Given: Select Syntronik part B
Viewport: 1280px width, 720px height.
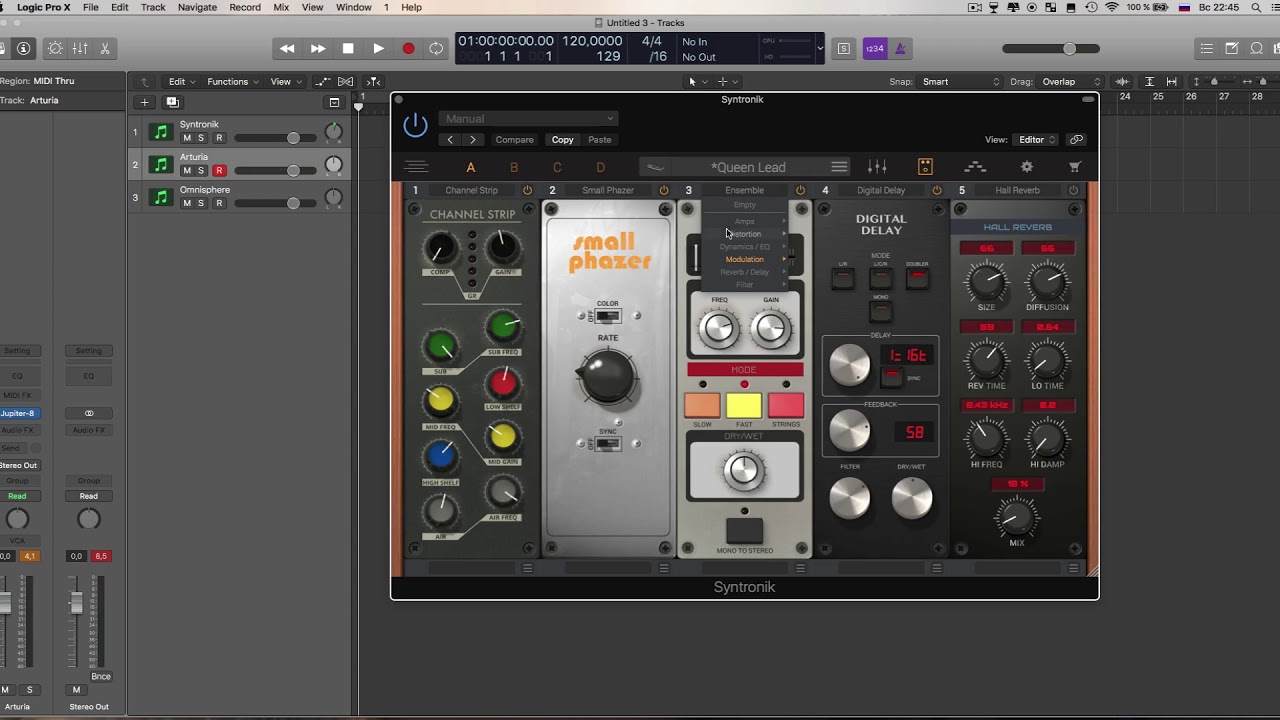Looking at the screenshot, I should click(x=514, y=167).
